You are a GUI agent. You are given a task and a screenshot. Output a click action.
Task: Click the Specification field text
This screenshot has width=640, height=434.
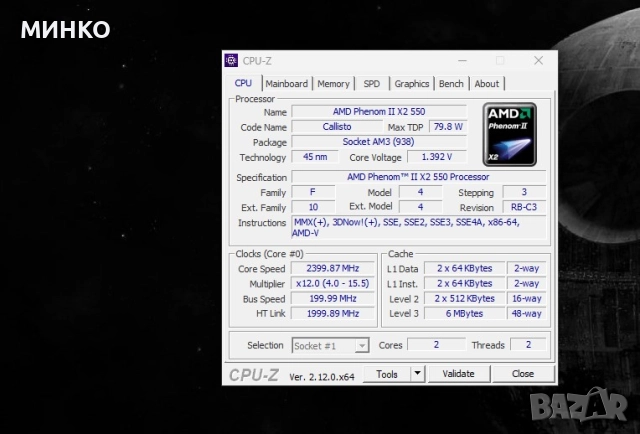tap(418, 177)
